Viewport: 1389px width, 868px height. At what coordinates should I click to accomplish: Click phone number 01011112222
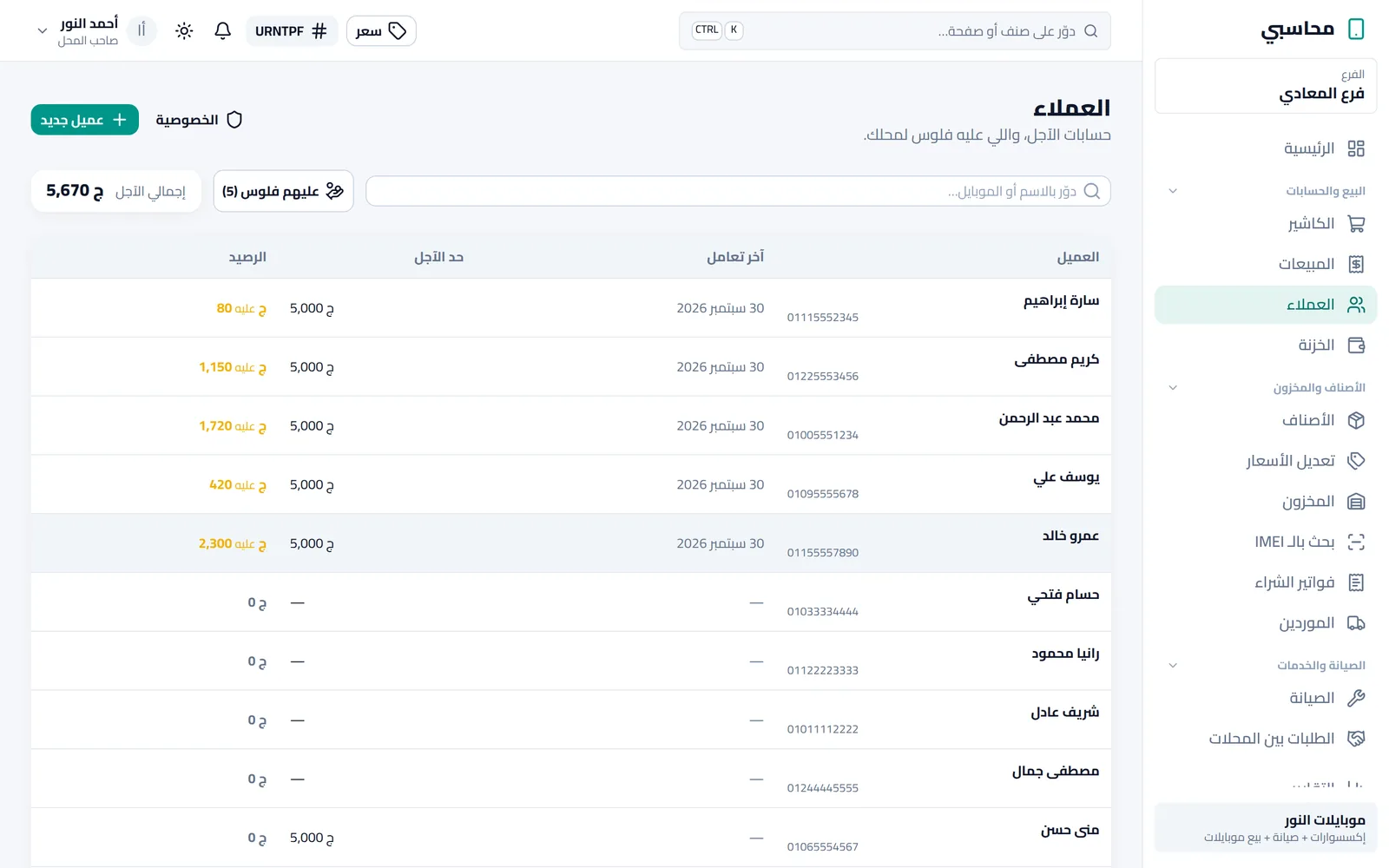tap(823, 729)
